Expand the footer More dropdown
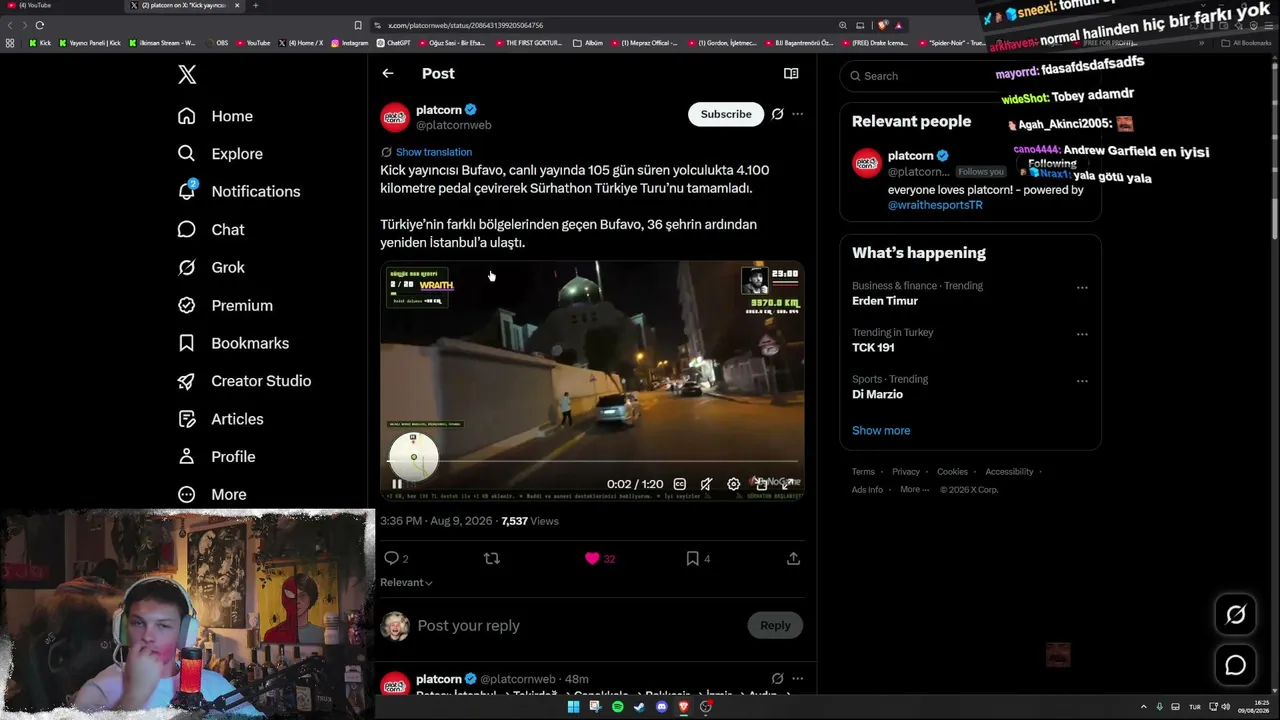 tap(914, 490)
